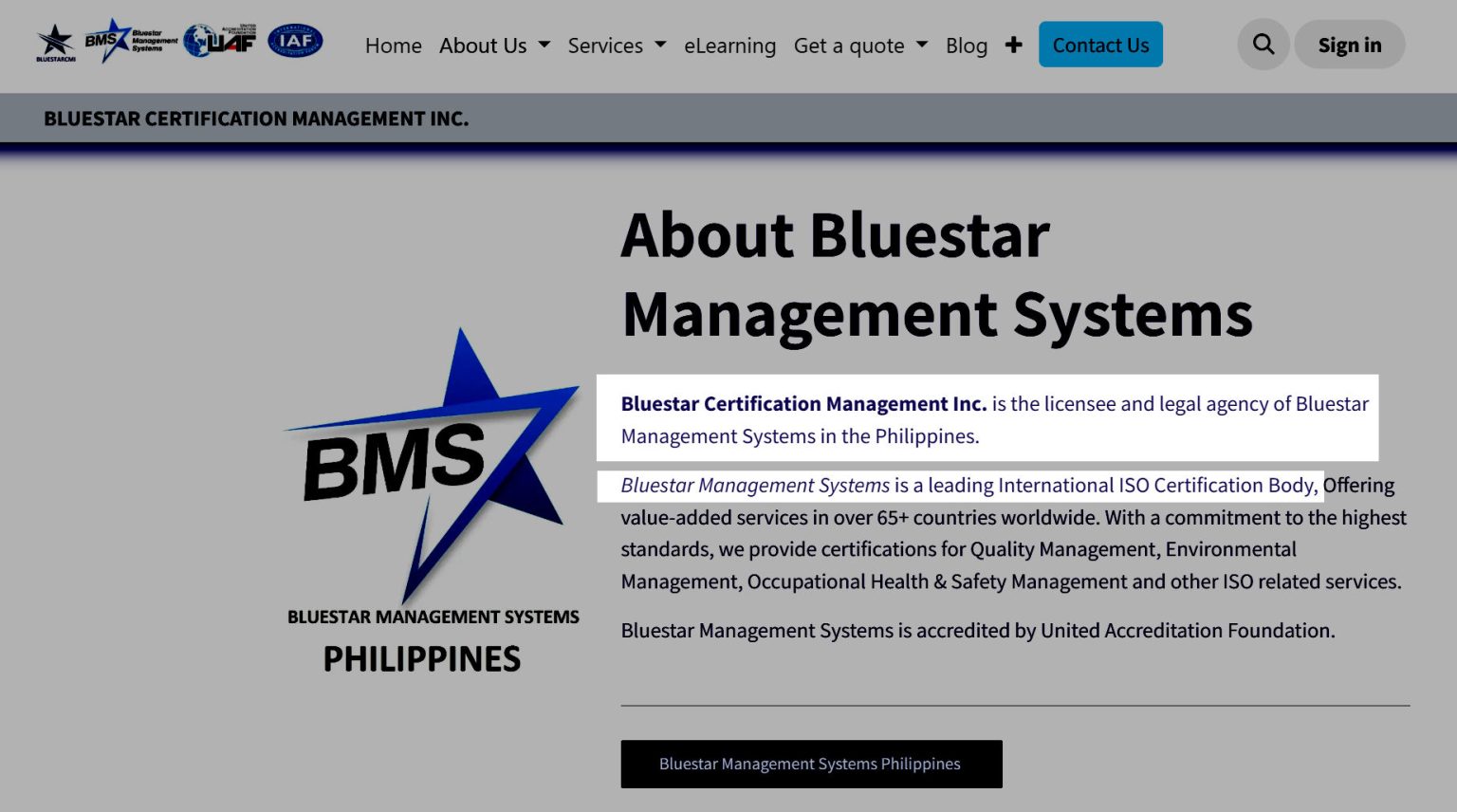Click the Contact Us highlighted button

pos(1100,44)
